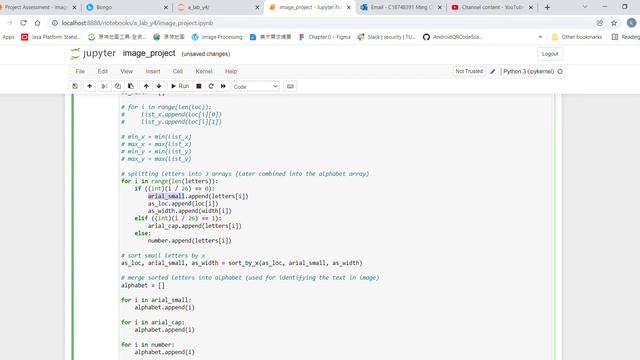The width and height of the screenshot is (640, 360).
Task: Reload the page
Action: pos(23,23)
